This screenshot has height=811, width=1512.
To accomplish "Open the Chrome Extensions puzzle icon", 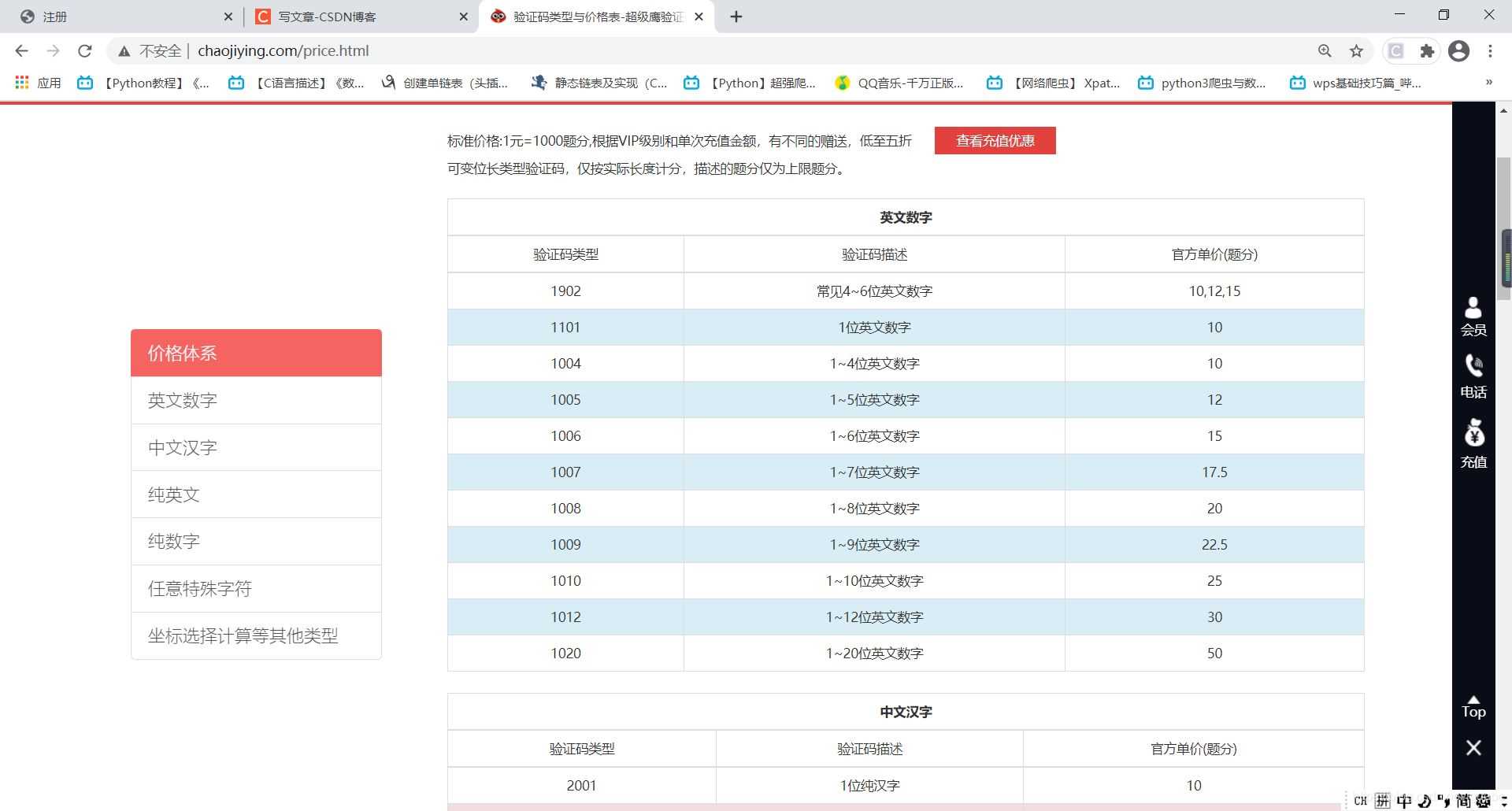I will click(1427, 50).
